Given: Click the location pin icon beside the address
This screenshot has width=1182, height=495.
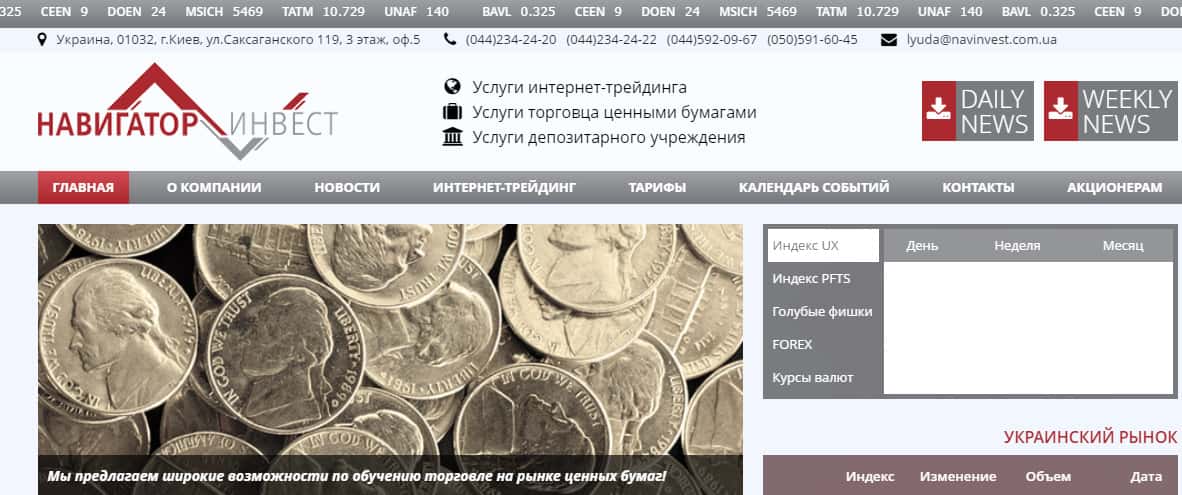Looking at the screenshot, I should pyautogui.click(x=42, y=39).
